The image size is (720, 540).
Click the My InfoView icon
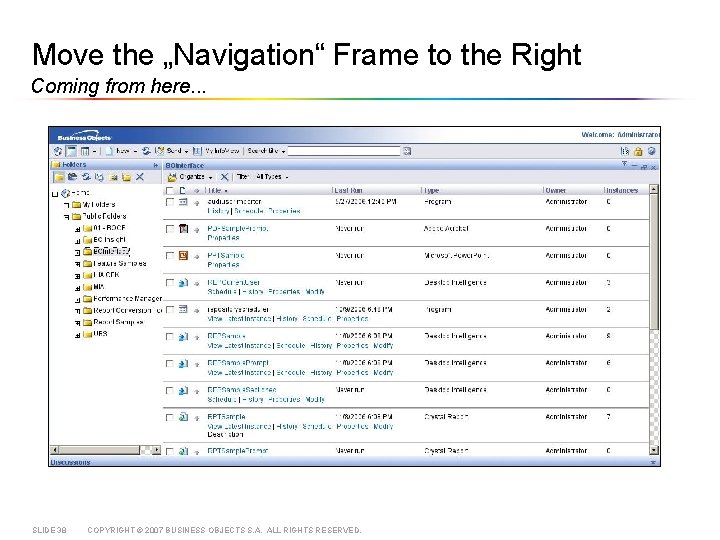[197, 151]
